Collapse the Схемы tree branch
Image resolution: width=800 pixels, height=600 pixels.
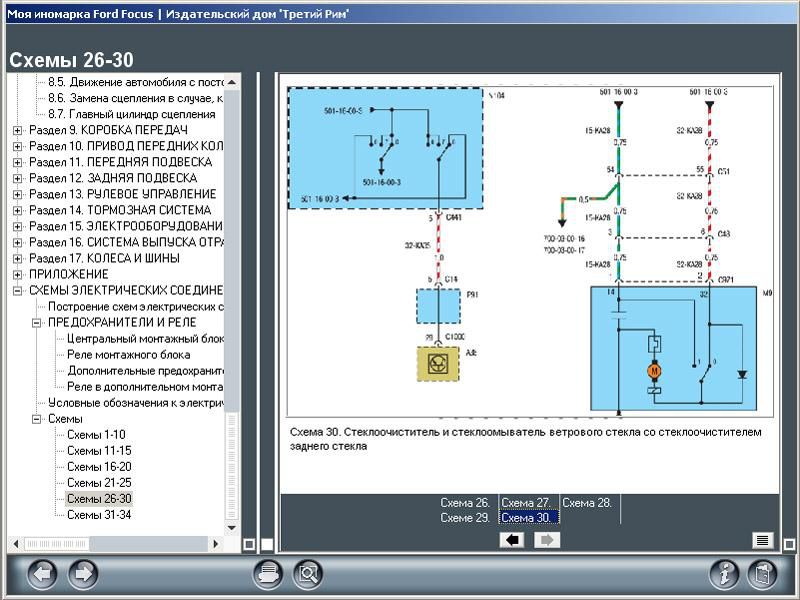(x=37, y=419)
